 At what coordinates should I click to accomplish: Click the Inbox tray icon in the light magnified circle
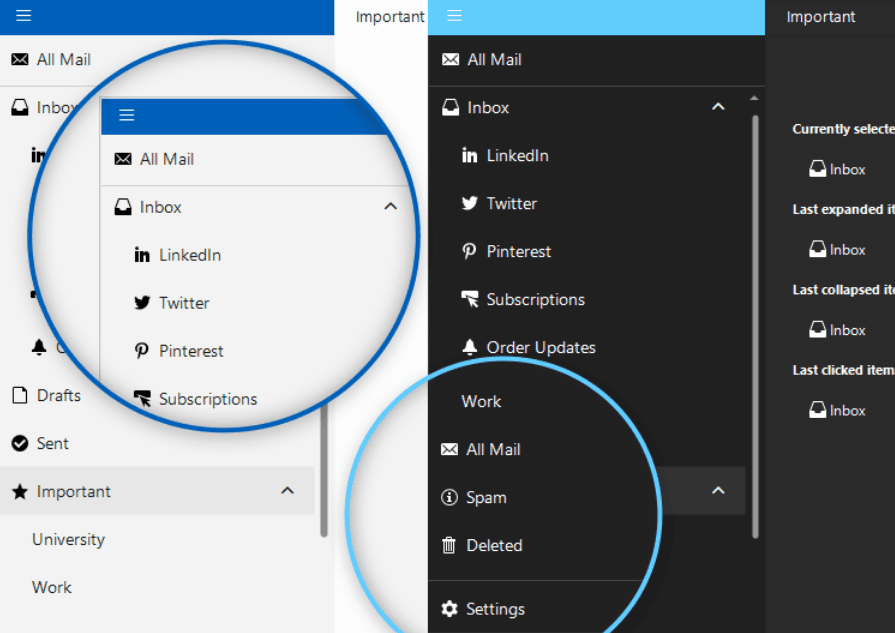point(123,207)
